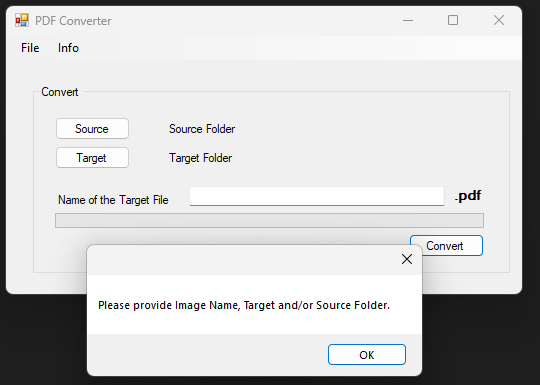This screenshot has width=540, height=385.
Task: Click the PDF Converter window title text
Action: coord(73,21)
